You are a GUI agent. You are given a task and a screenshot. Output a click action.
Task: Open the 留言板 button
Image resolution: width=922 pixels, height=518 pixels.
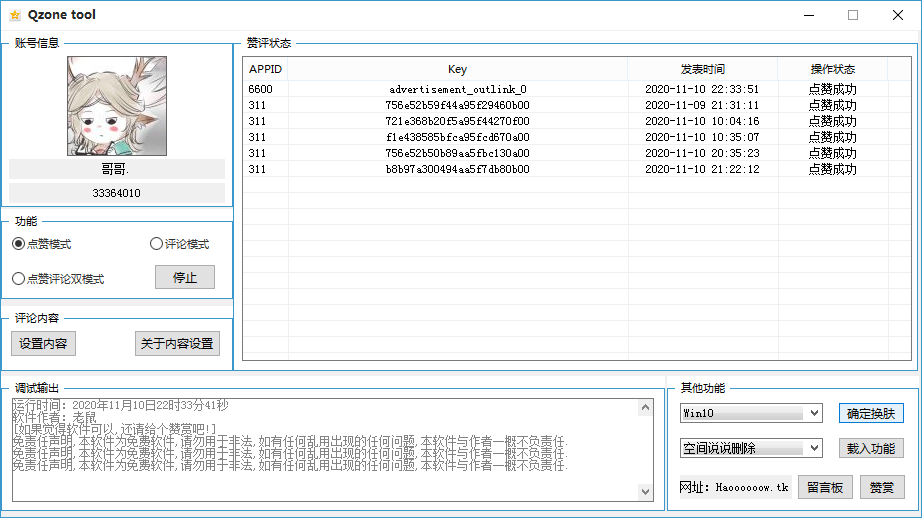click(825, 487)
